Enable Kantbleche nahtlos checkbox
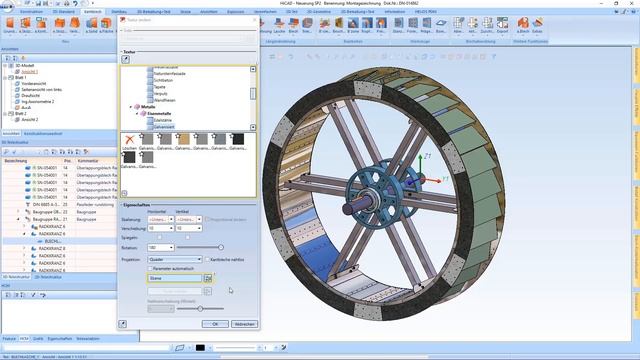 point(207,259)
